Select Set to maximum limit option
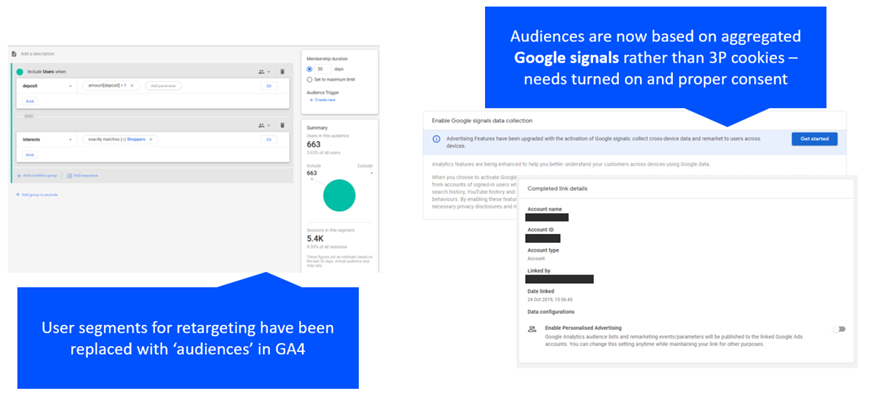Screen dimensions: 874x399 click(309, 80)
